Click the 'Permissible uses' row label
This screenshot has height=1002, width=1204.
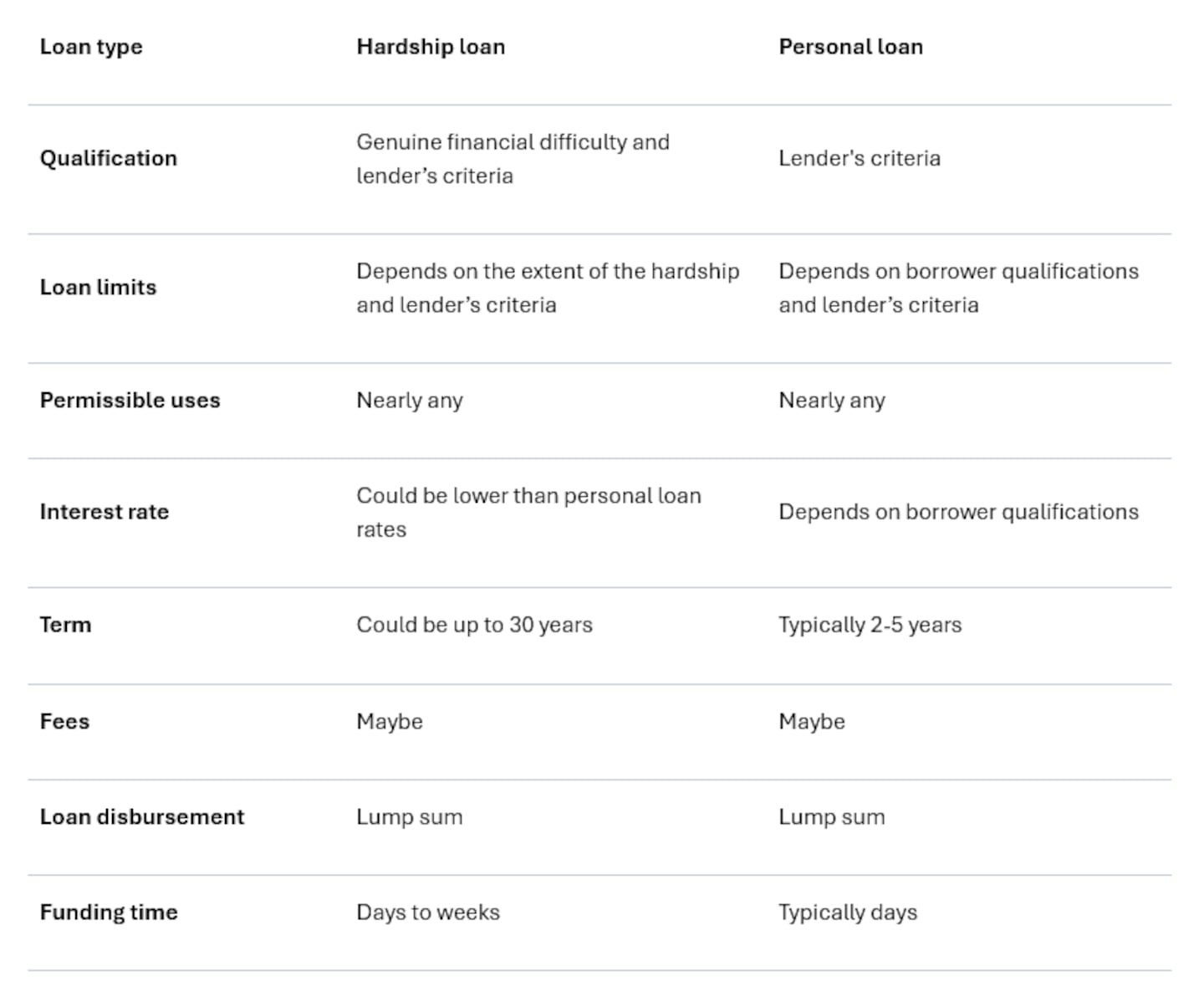point(130,401)
